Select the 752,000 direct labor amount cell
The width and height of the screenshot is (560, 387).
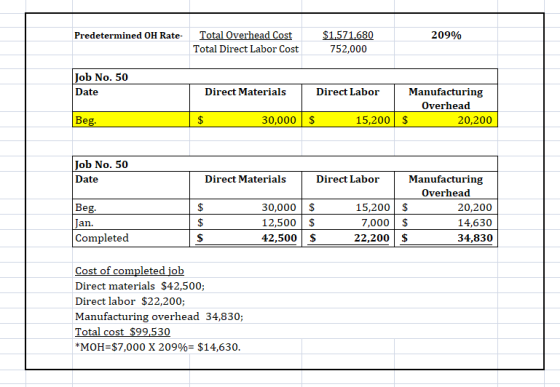tap(348, 49)
